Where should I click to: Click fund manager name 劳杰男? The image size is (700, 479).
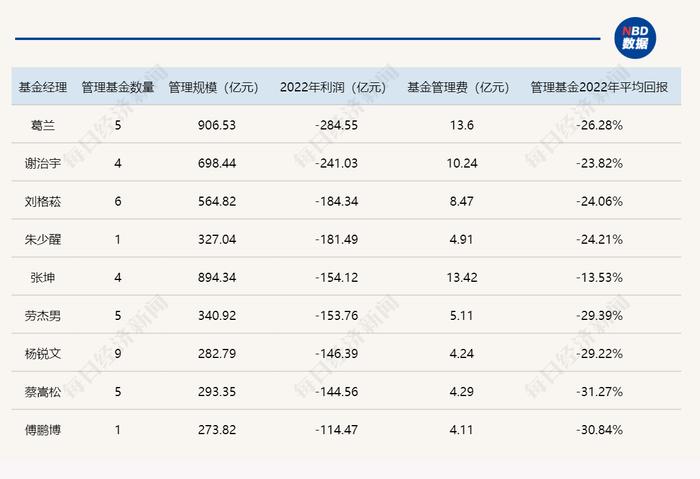43,316
